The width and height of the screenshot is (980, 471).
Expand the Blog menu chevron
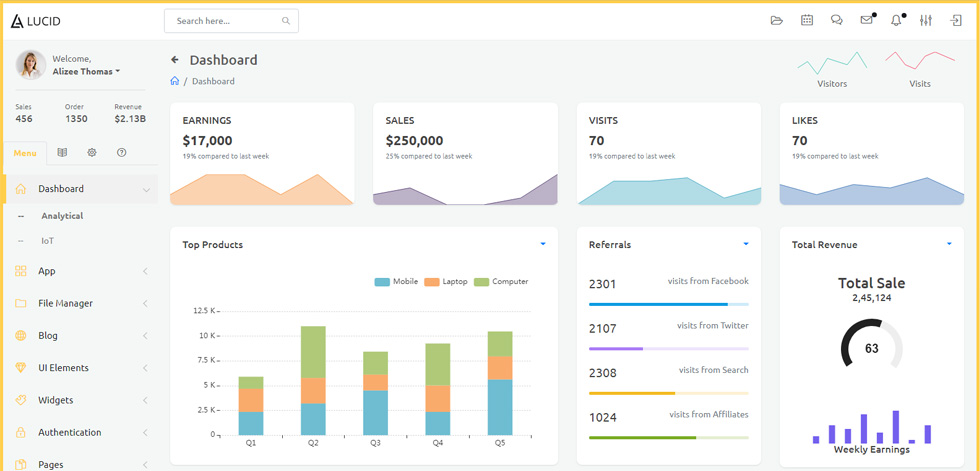tap(145, 335)
